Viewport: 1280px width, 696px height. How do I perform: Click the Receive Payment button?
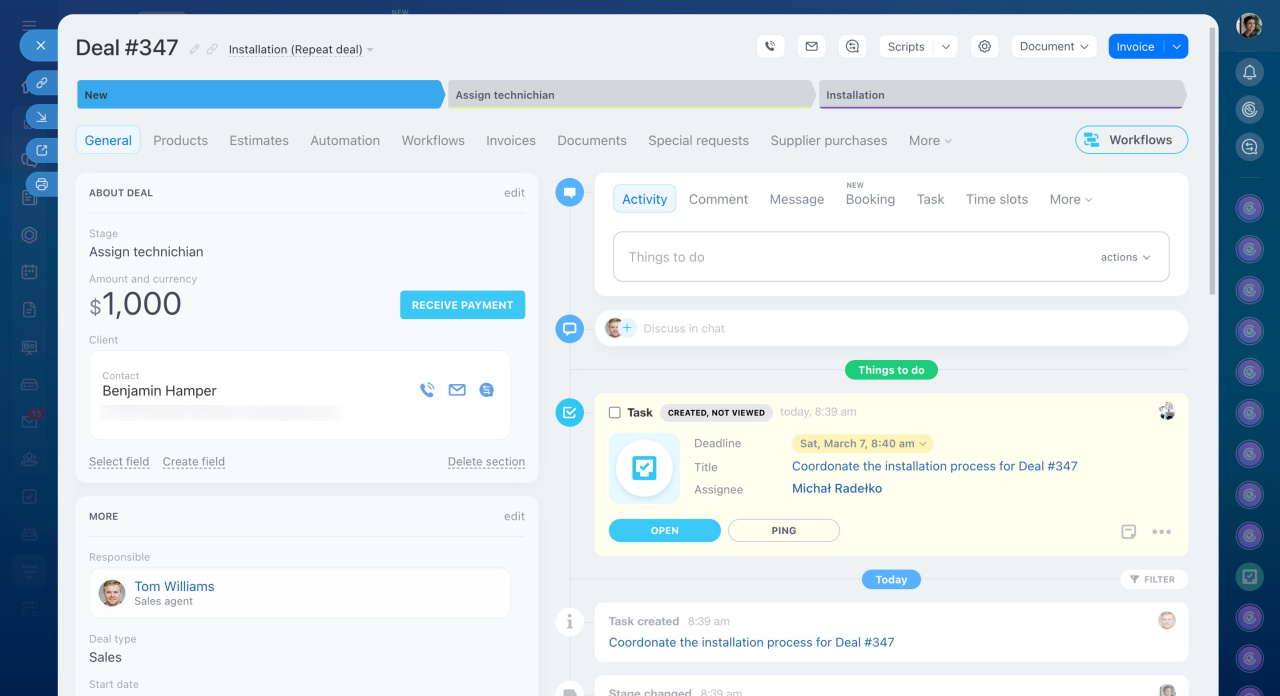point(462,305)
